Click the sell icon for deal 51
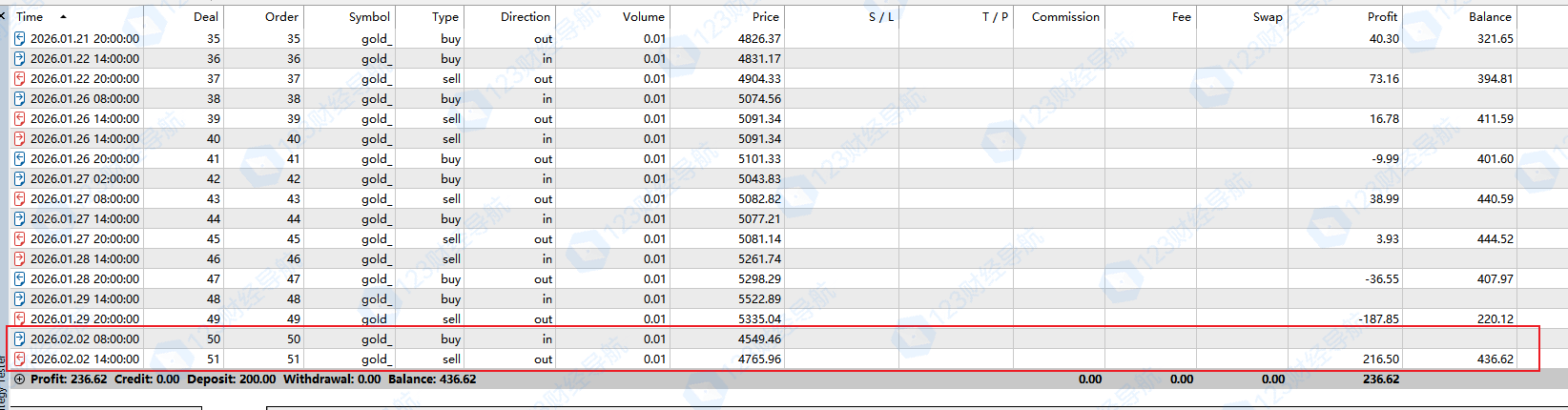1568x410 pixels. 19,359
